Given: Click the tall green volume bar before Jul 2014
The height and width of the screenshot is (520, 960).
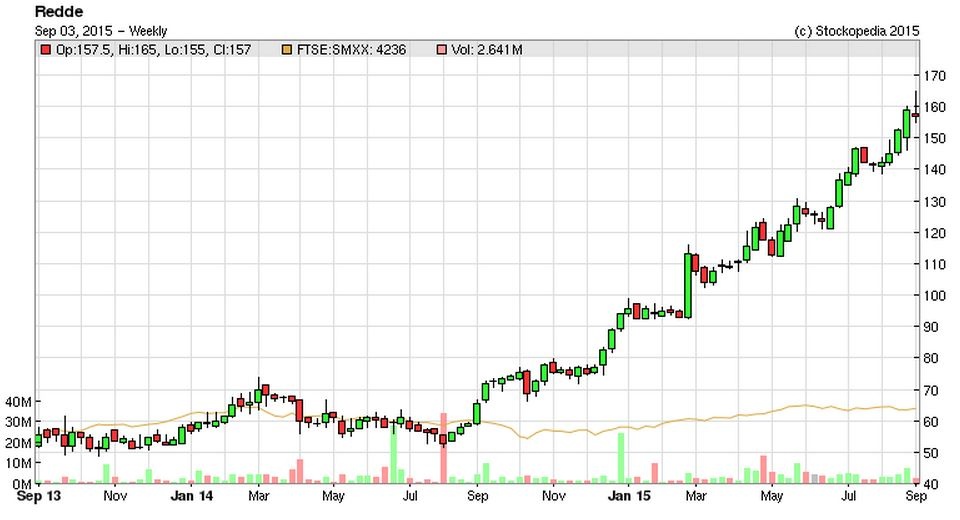Looking at the screenshot, I should (393, 452).
